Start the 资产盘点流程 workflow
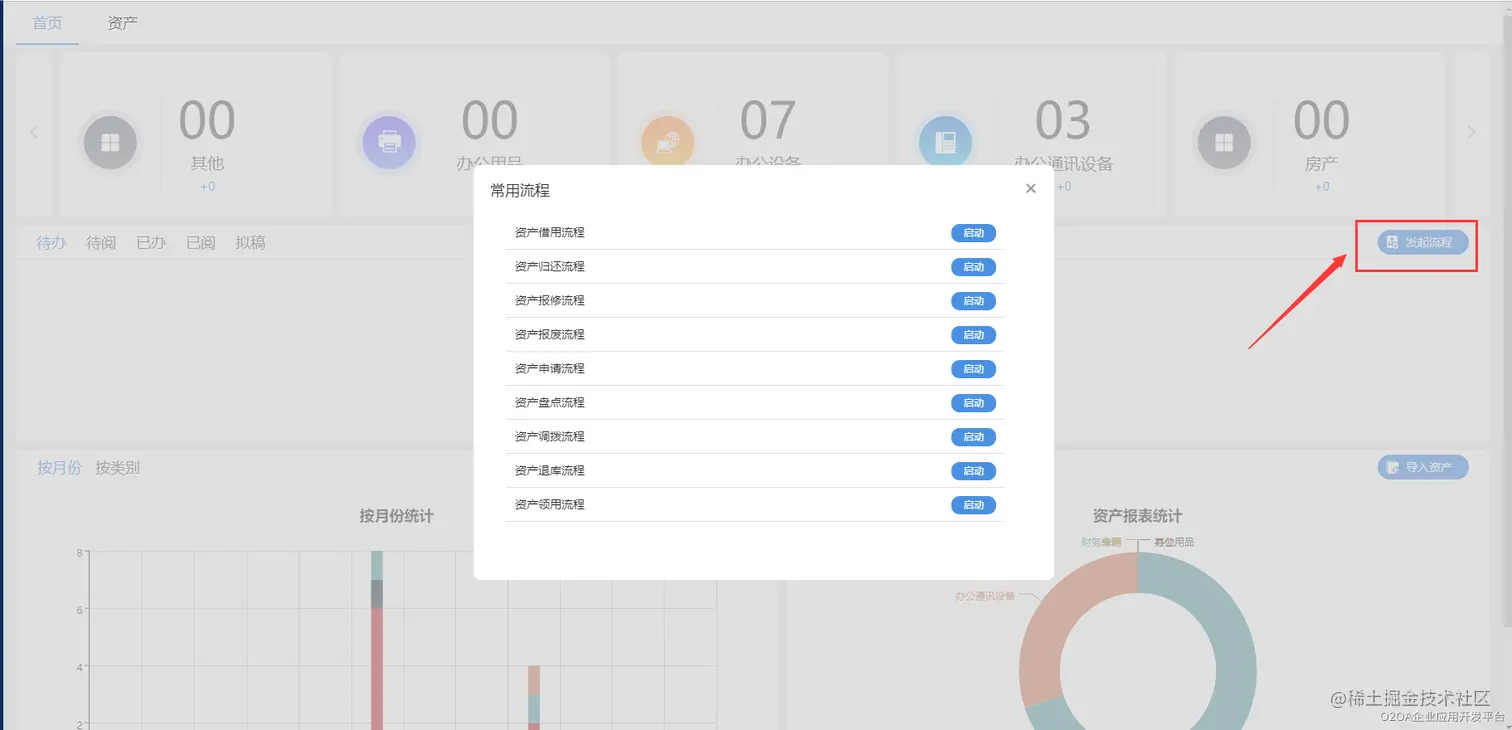The image size is (1512, 730). click(973, 403)
